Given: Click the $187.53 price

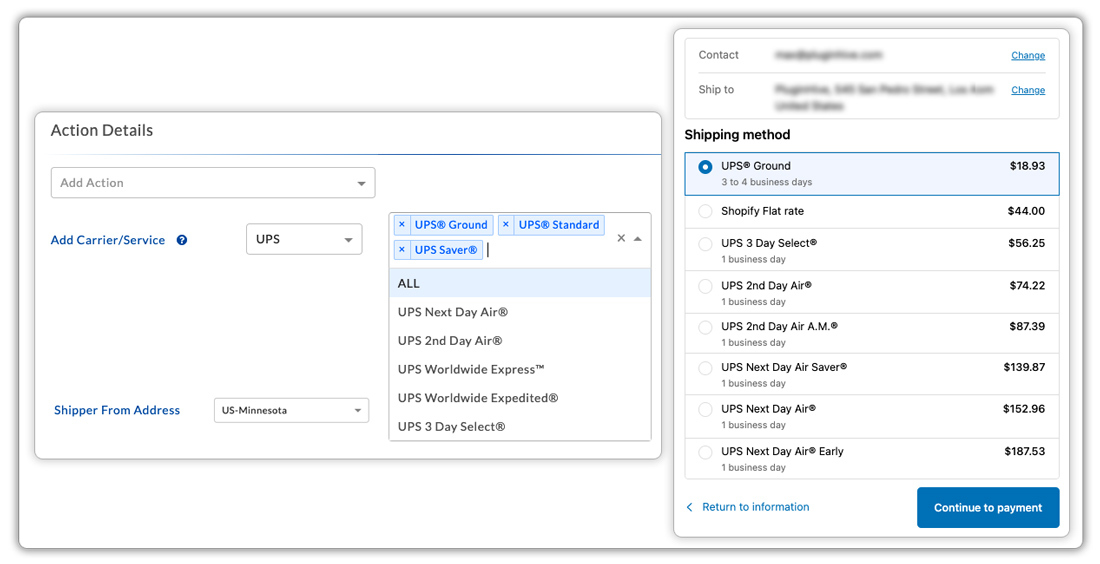Looking at the screenshot, I should coord(1024,451).
